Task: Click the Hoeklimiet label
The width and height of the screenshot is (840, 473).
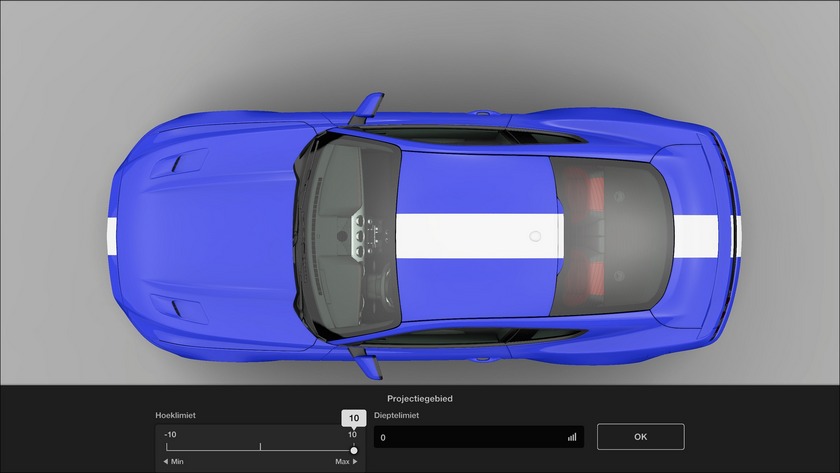Action: pyautogui.click(x=177, y=414)
